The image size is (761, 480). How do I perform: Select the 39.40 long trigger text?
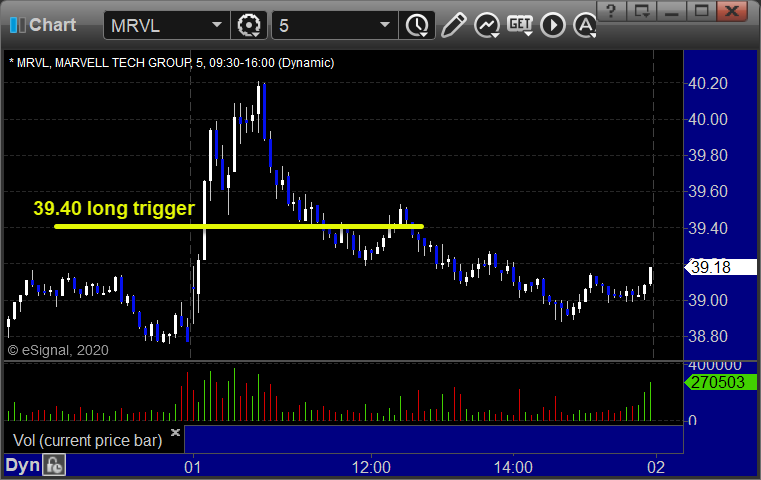click(114, 208)
